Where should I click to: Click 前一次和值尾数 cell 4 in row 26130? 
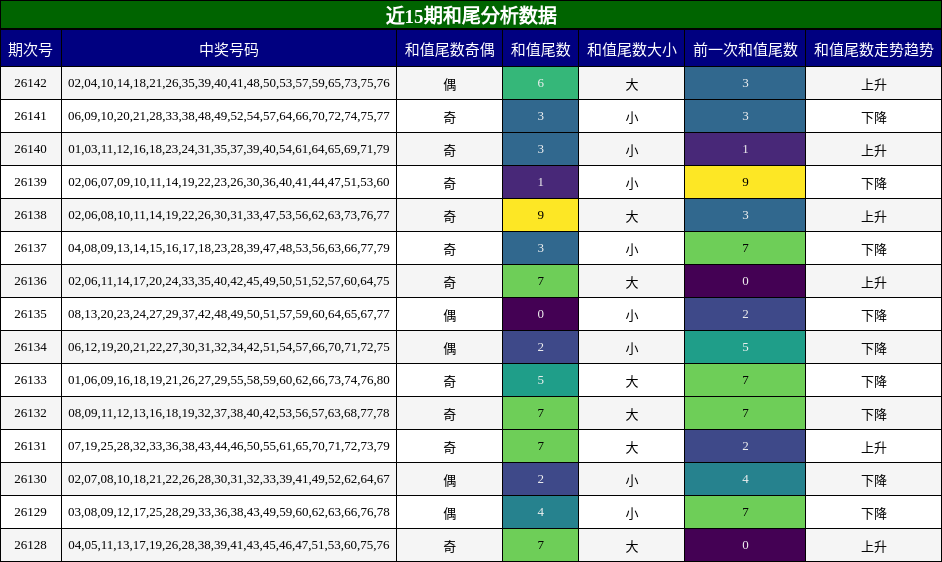745,480
